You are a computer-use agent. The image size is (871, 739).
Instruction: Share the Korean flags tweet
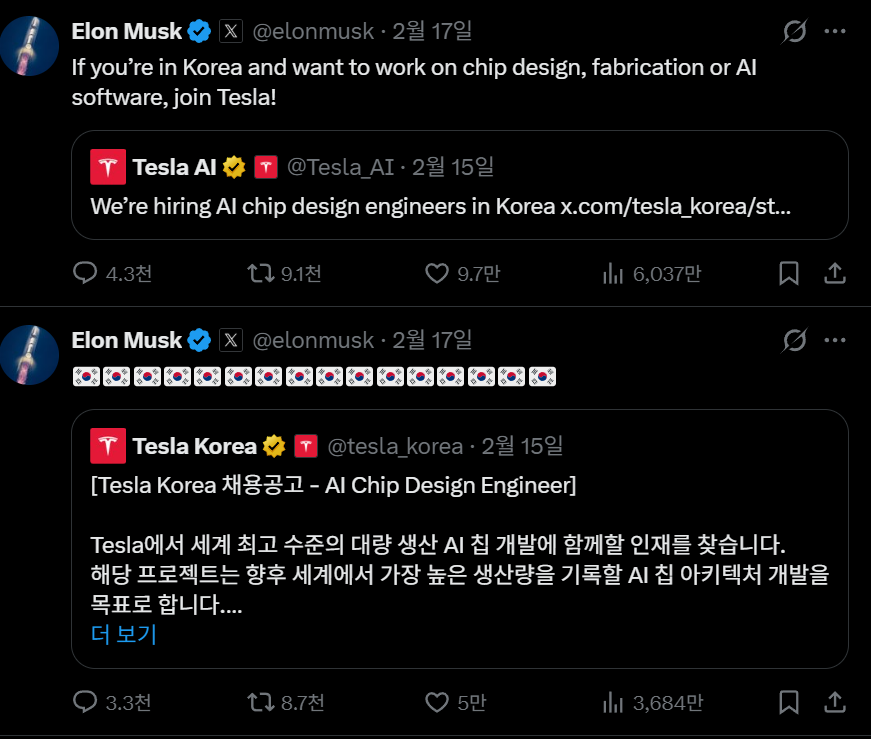pyautogui.click(x=836, y=703)
